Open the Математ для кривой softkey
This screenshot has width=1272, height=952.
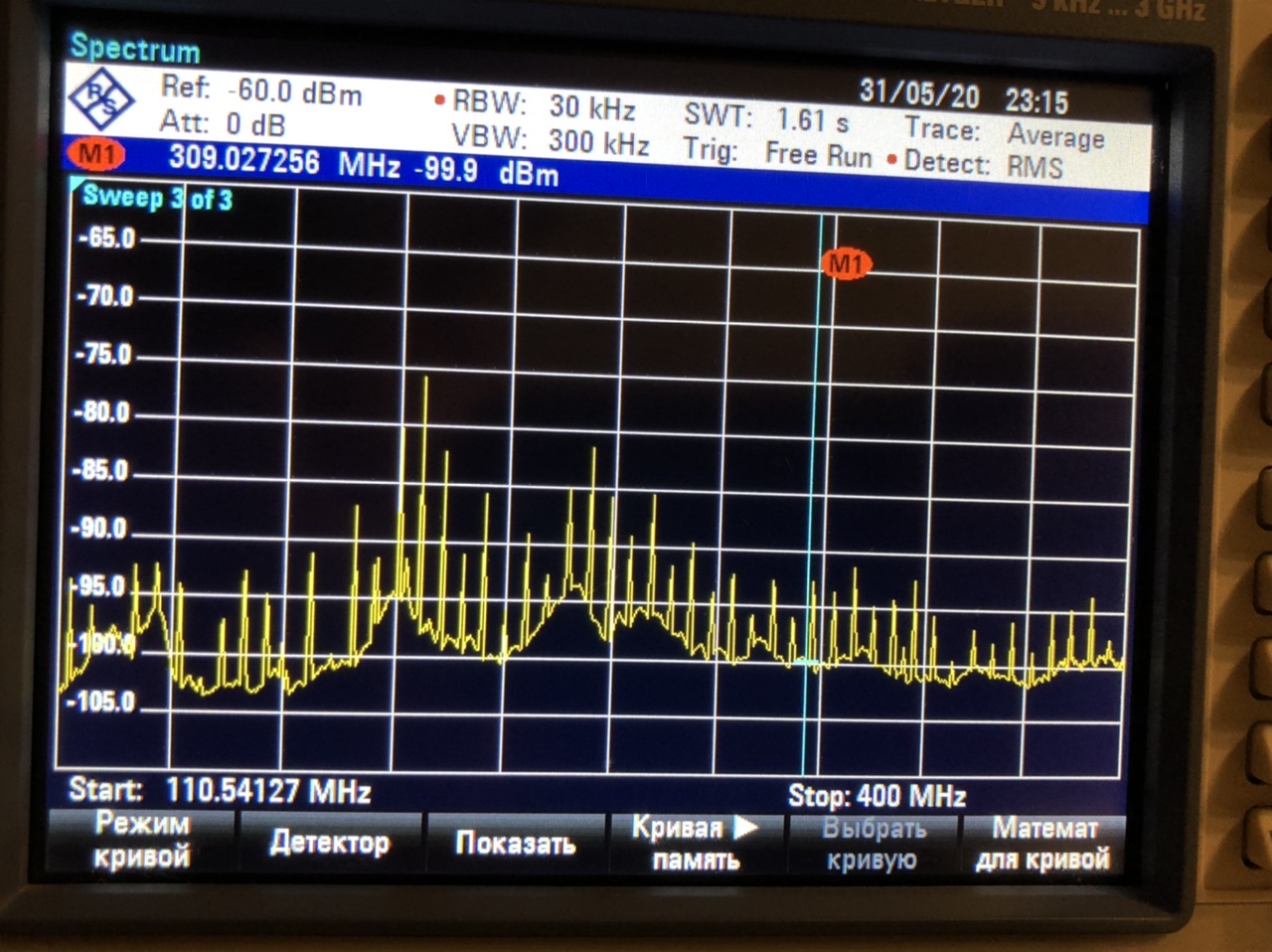coord(1042,843)
